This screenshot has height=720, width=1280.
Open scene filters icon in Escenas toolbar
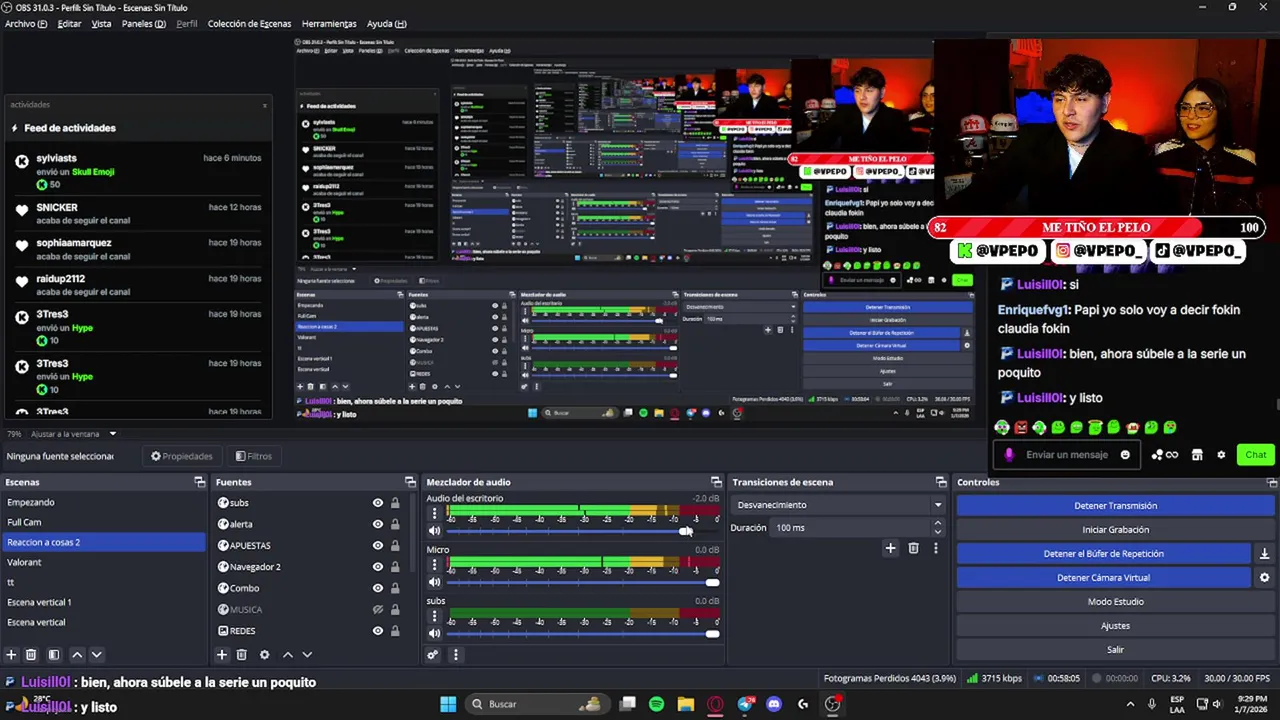click(x=54, y=655)
